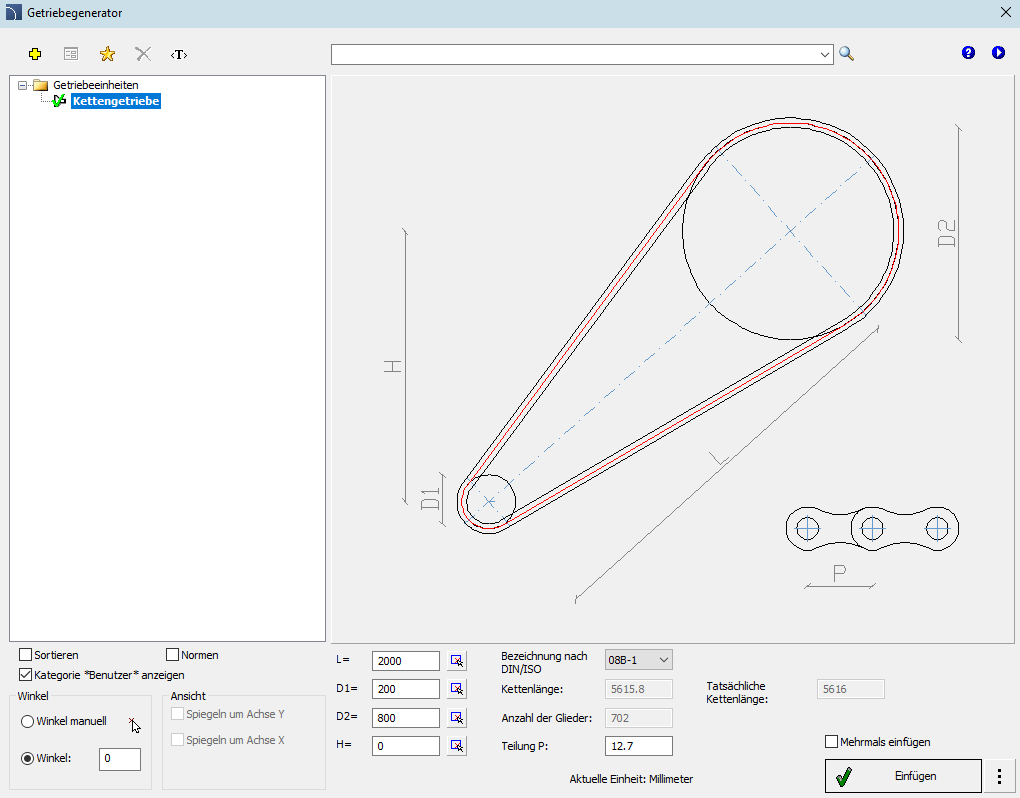Collapse the Getriebeeinheiten tree node
Screen dimensions: 1020x798
(x=22, y=85)
